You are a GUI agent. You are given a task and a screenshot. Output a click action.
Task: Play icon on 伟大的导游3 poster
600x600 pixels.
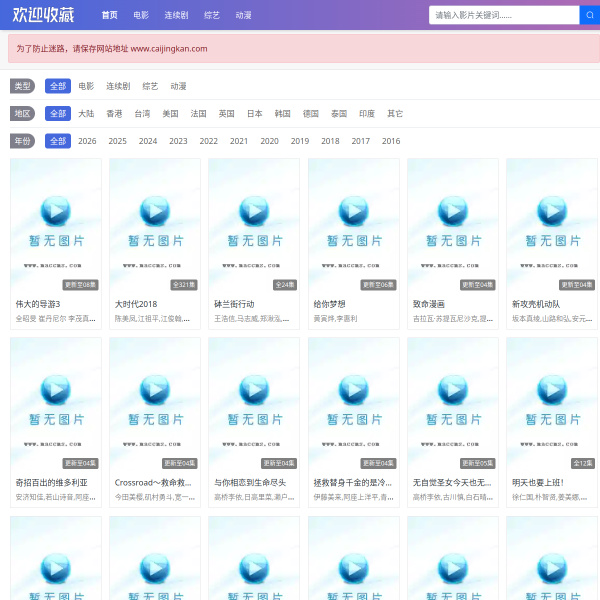(56, 211)
